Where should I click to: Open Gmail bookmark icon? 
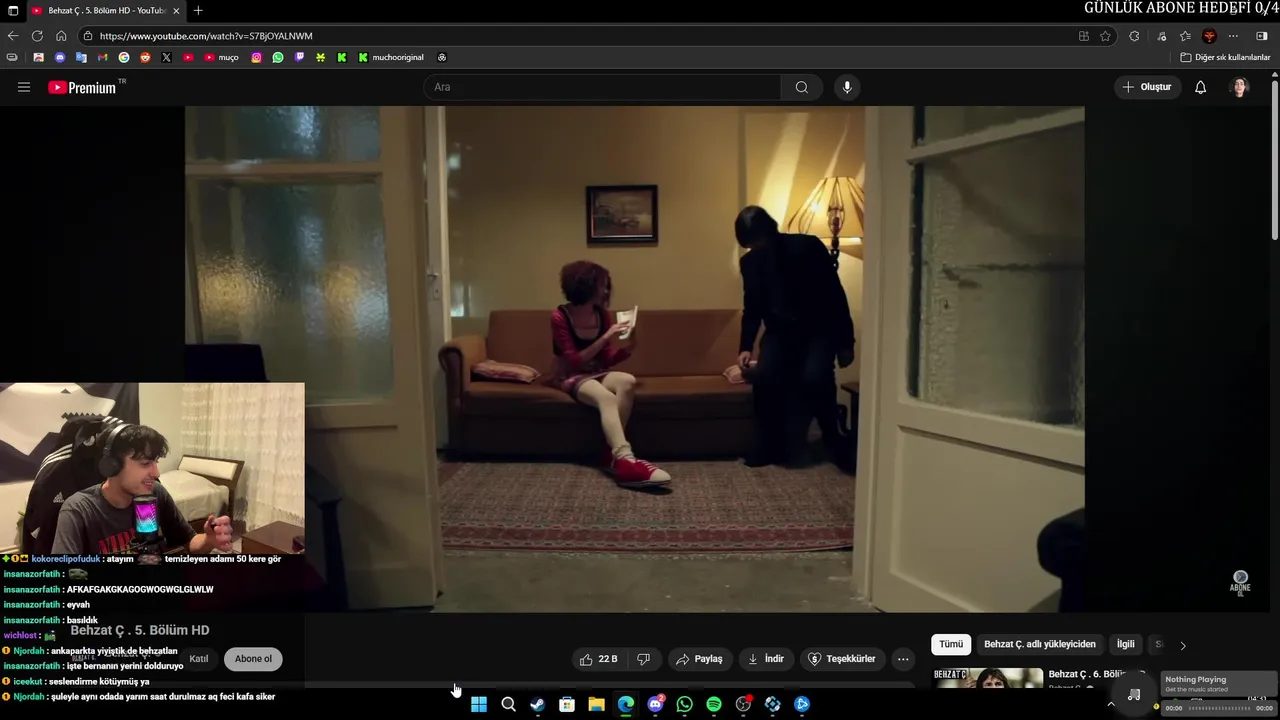coord(102,58)
